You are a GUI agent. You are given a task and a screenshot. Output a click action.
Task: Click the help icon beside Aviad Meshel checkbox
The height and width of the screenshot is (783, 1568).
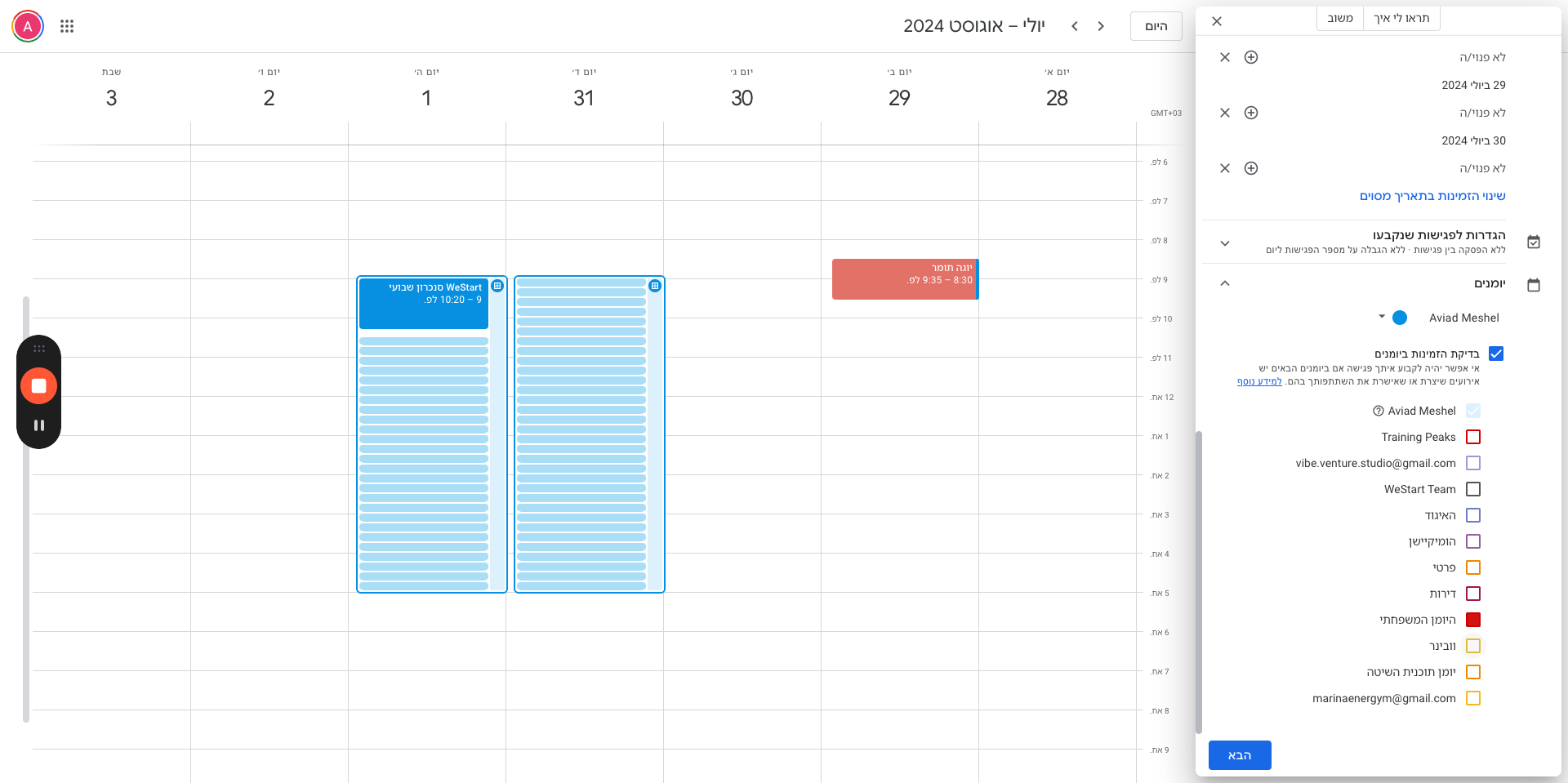(1379, 411)
